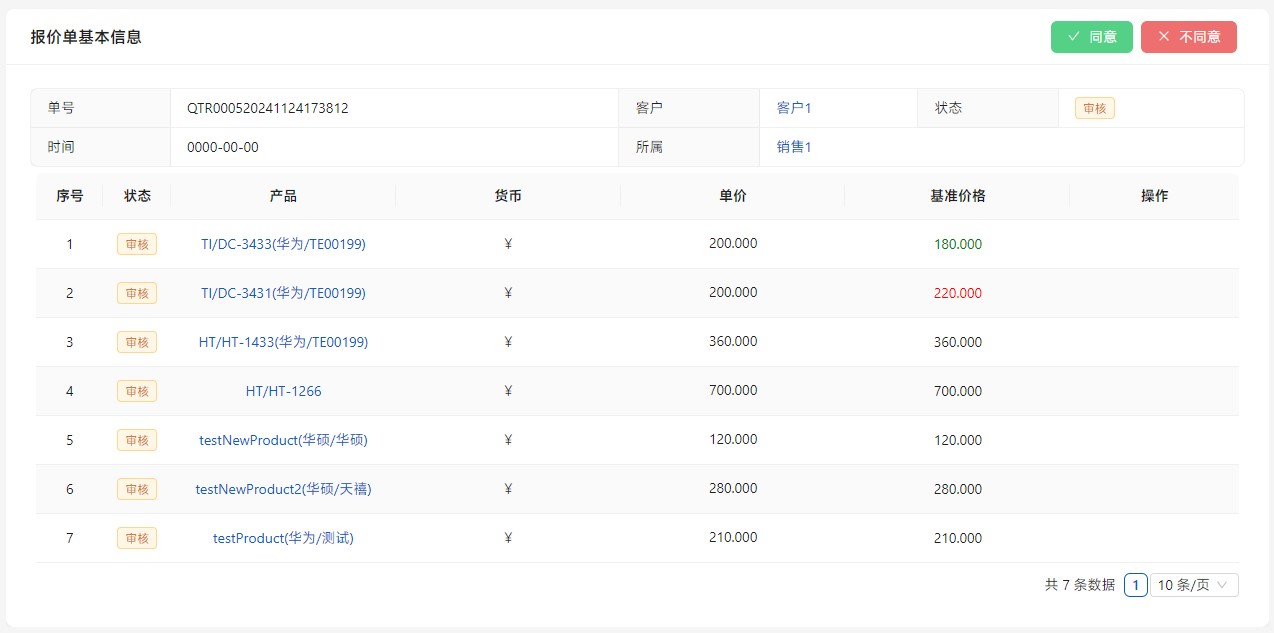This screenshot has height=633, width=1274.
Task: Open the 客户1 customer link
Action: click(x=794, y=108)
